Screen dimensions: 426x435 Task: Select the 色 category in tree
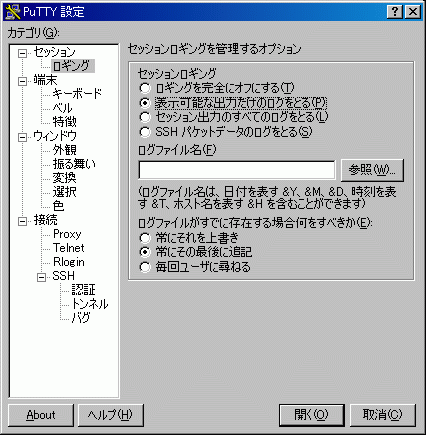point(58,206)
